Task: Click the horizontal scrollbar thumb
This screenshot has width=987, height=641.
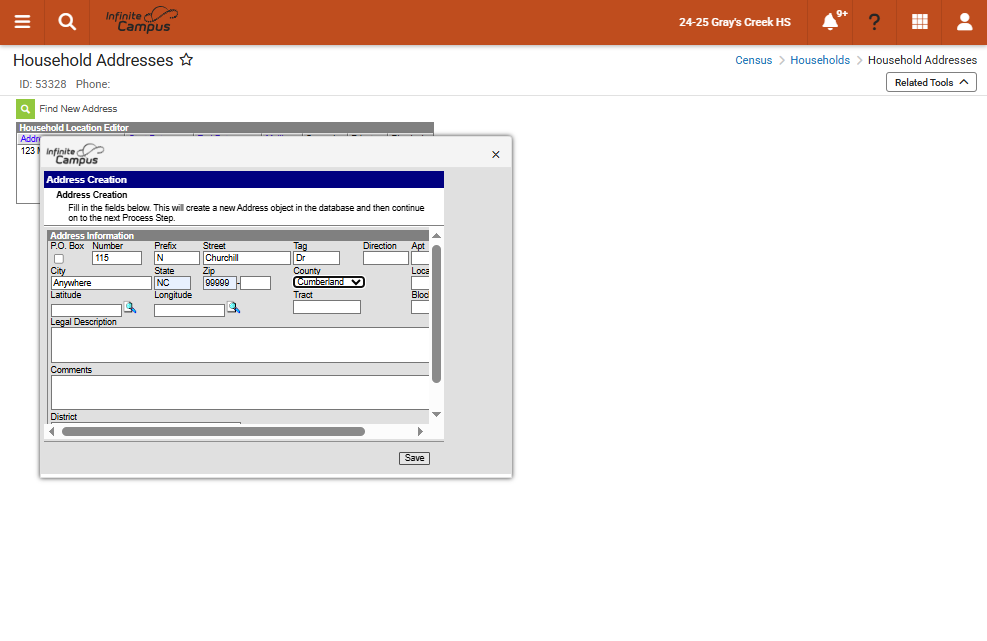Action: tap(213, 432)
